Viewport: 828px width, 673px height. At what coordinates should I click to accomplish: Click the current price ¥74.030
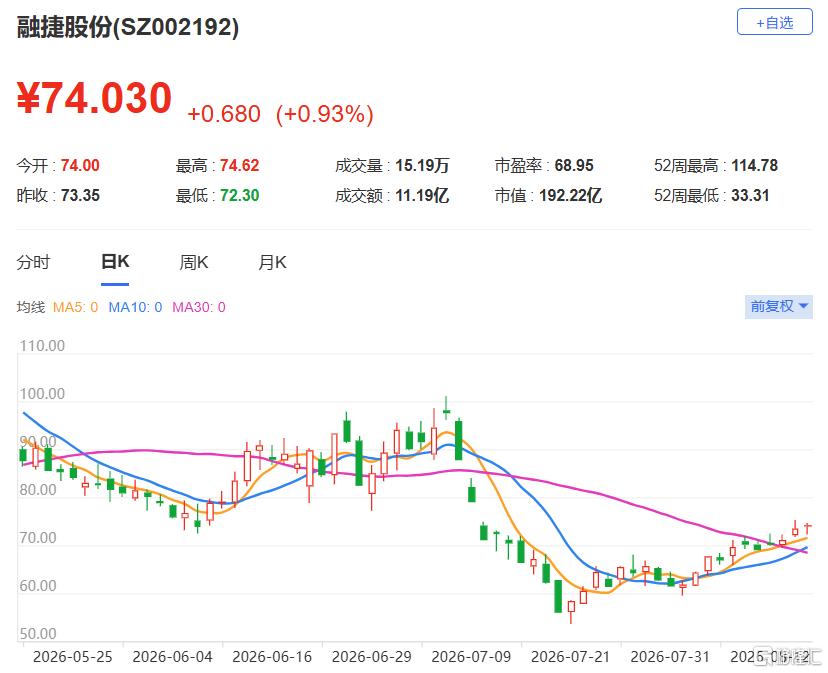click(x=95, y=98)
